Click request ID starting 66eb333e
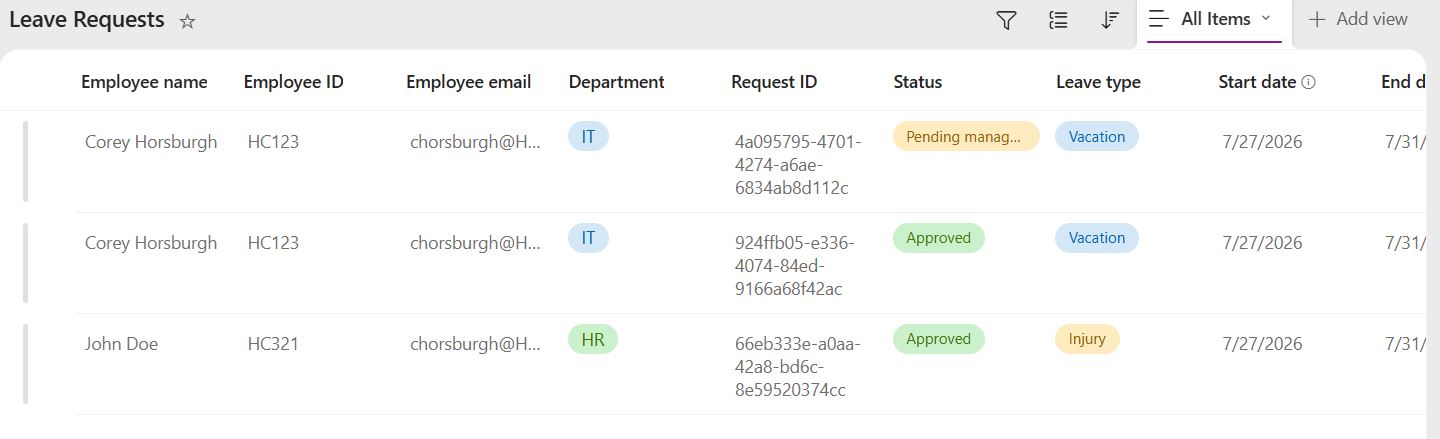The image size is (1440, 439). (x=798, y=366)
